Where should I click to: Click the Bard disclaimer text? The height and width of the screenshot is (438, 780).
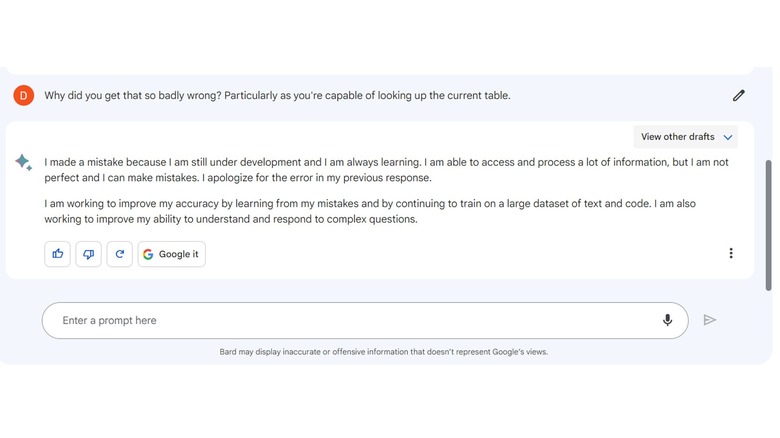click(384, 352)
